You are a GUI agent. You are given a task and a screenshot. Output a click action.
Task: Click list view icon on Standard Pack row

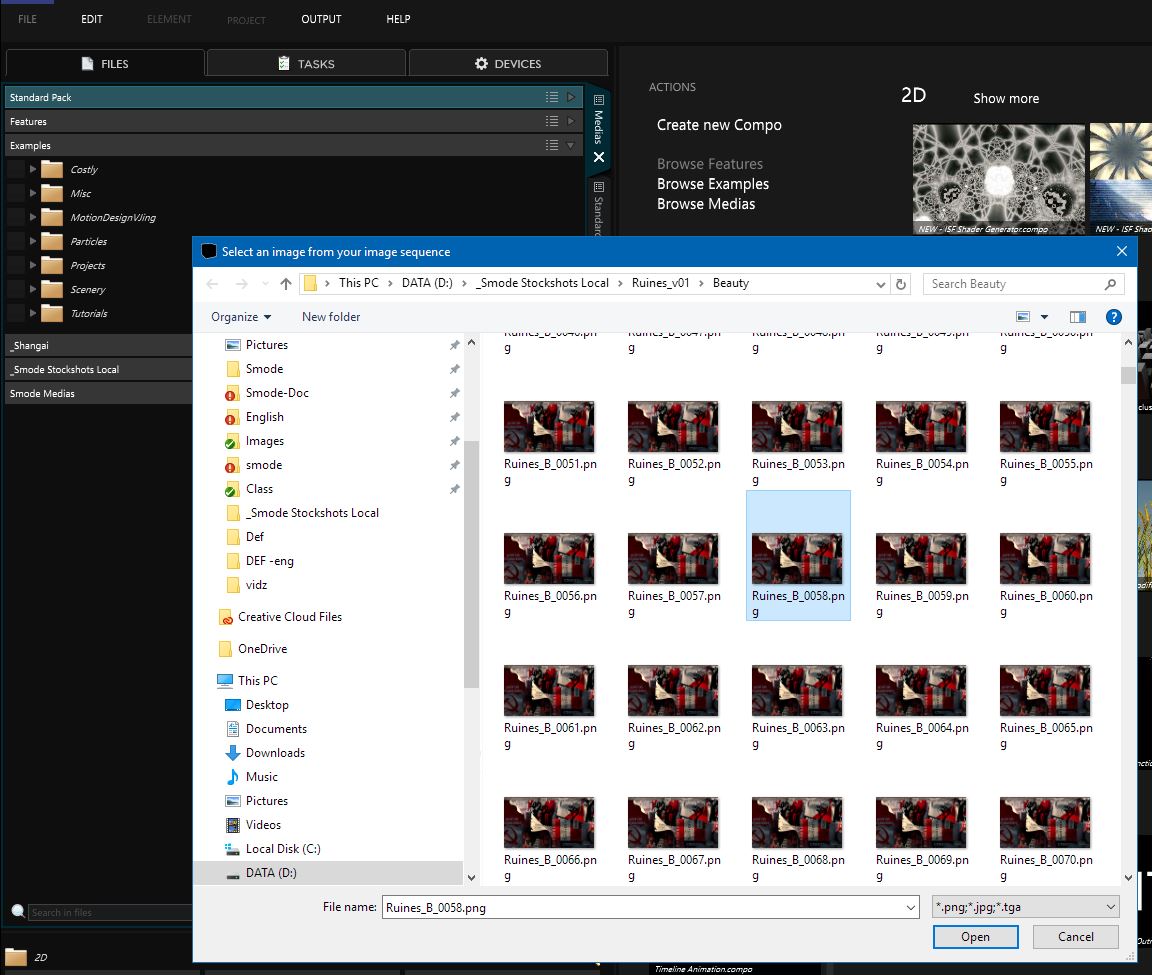(x=552, y=97)
